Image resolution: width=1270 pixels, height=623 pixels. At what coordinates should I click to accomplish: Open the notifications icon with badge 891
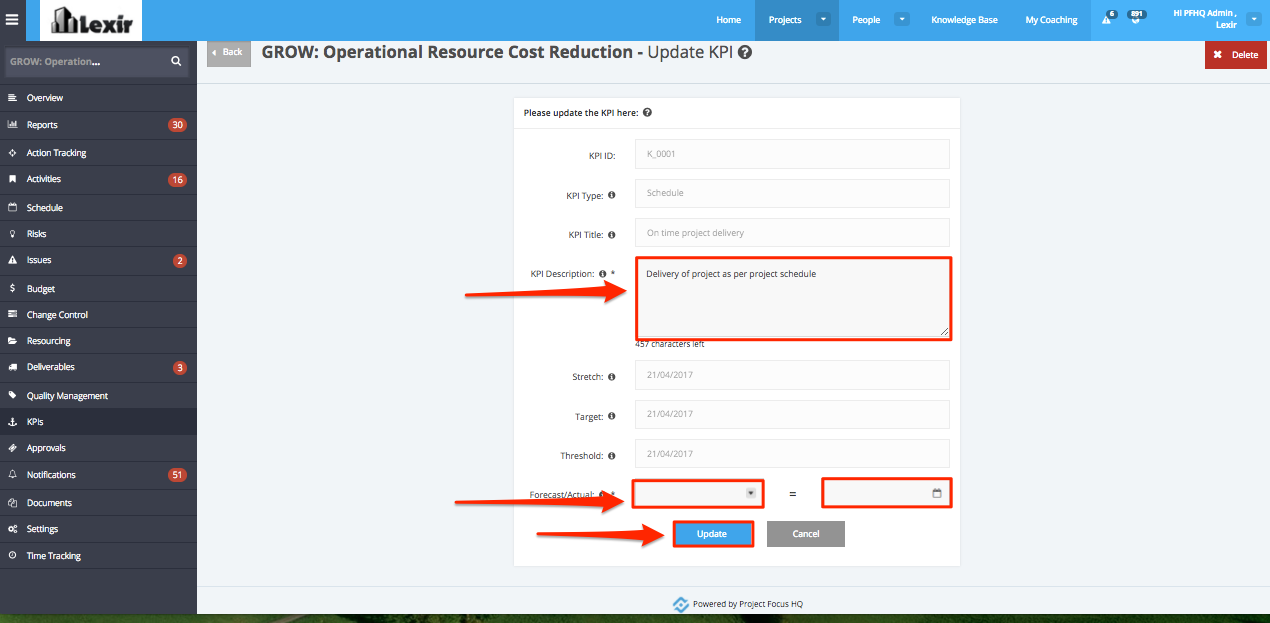pyautogui.click(x=1135, y=18)
